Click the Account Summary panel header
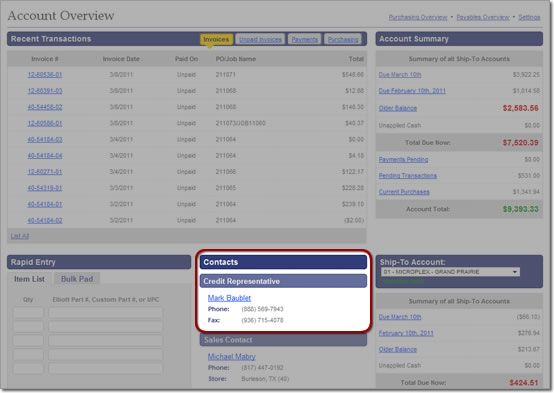The image size is (554, 393). coord(459,39)
